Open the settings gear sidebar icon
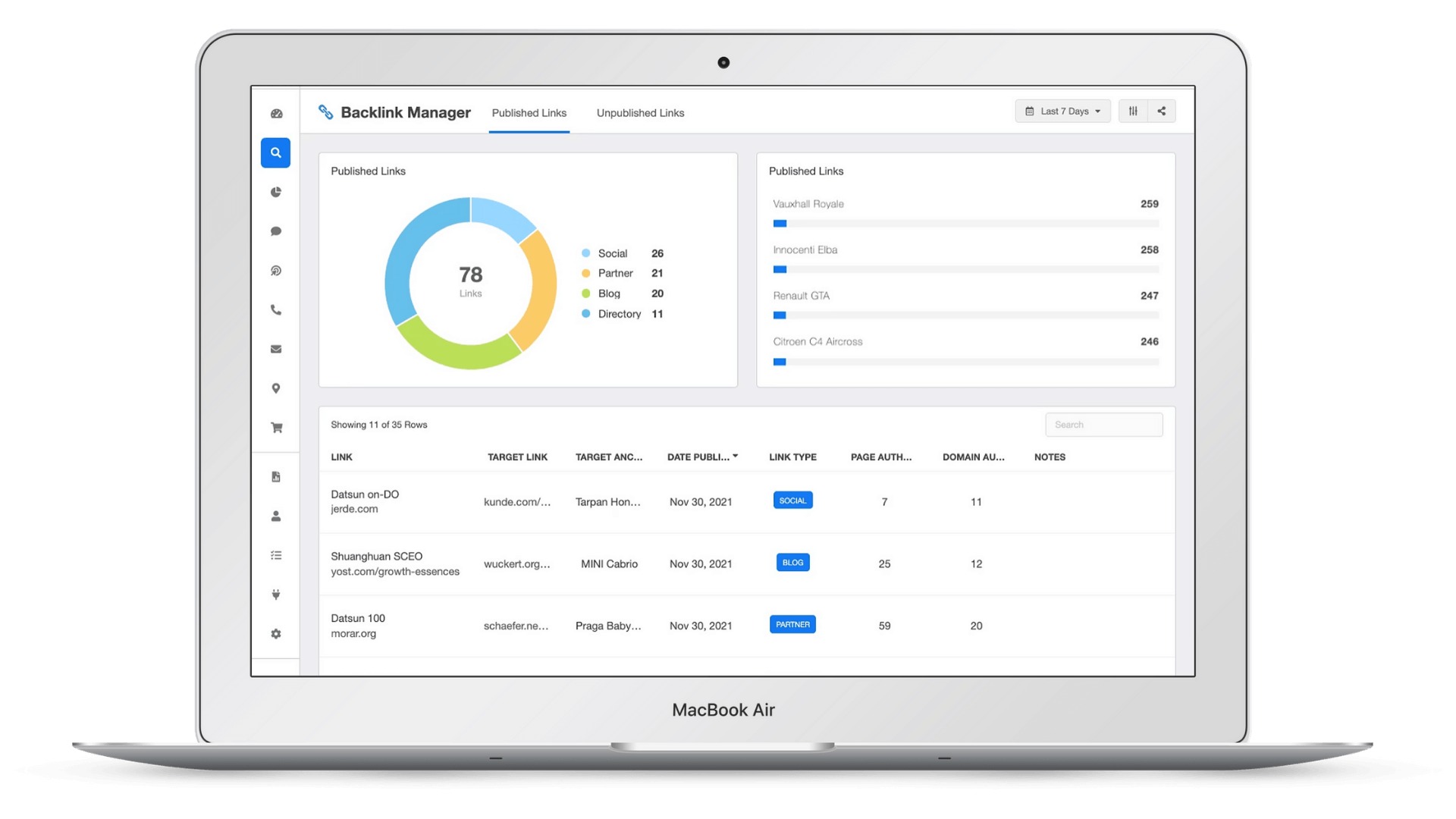1456x819 pixels. [276, 634]
